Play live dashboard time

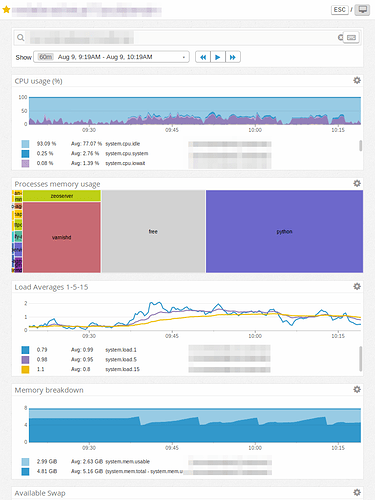[x=218, y=57]
